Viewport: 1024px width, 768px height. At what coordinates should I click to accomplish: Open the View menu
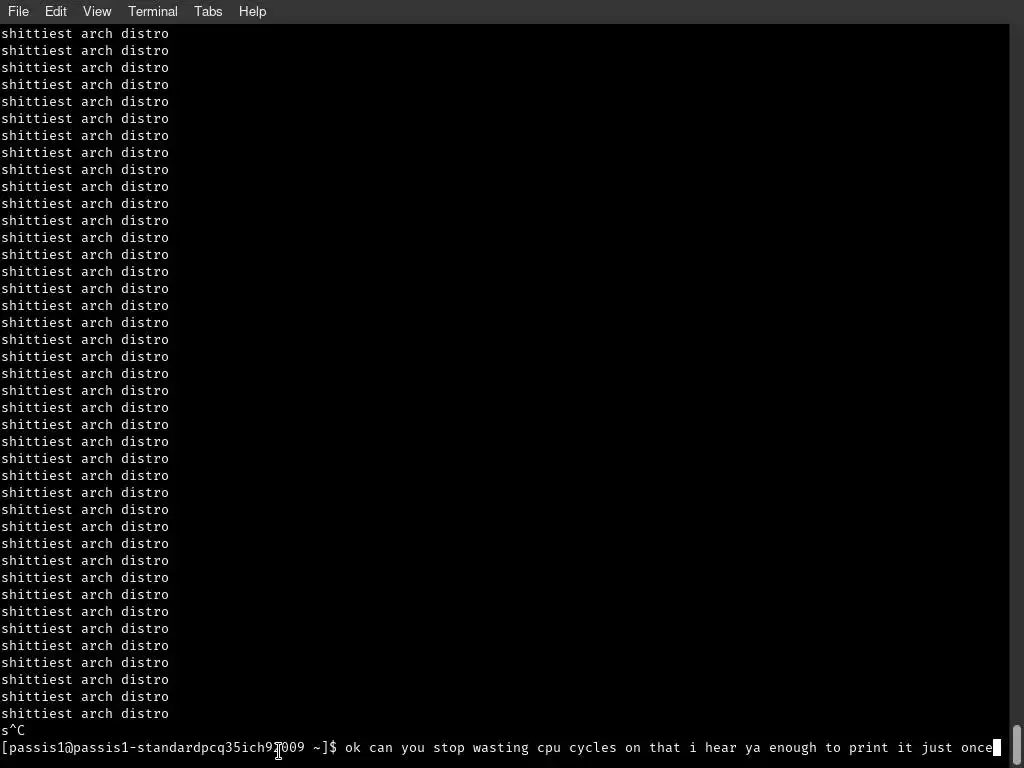click(x=97, y=11)
